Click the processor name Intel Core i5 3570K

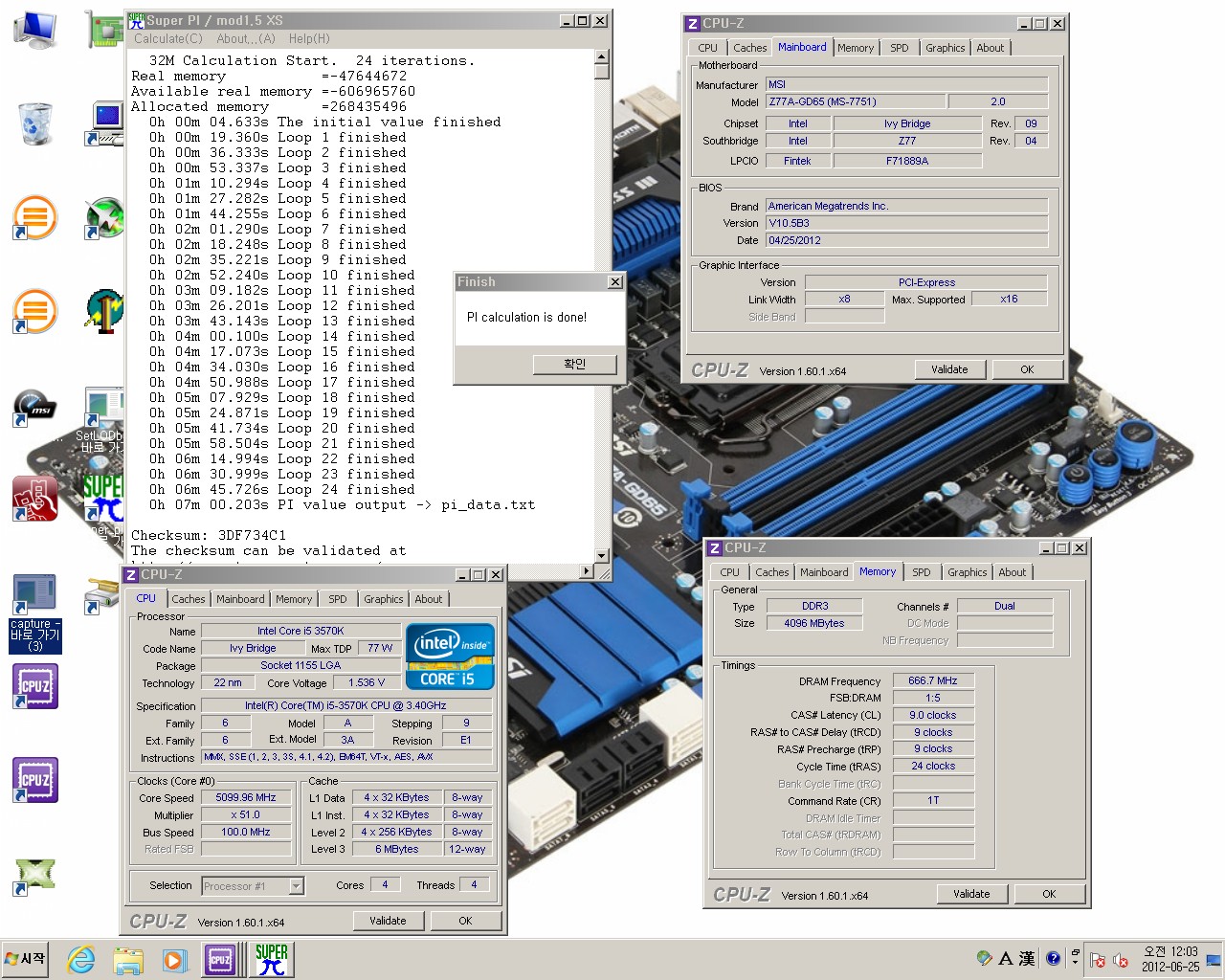[x=300, y=631]
